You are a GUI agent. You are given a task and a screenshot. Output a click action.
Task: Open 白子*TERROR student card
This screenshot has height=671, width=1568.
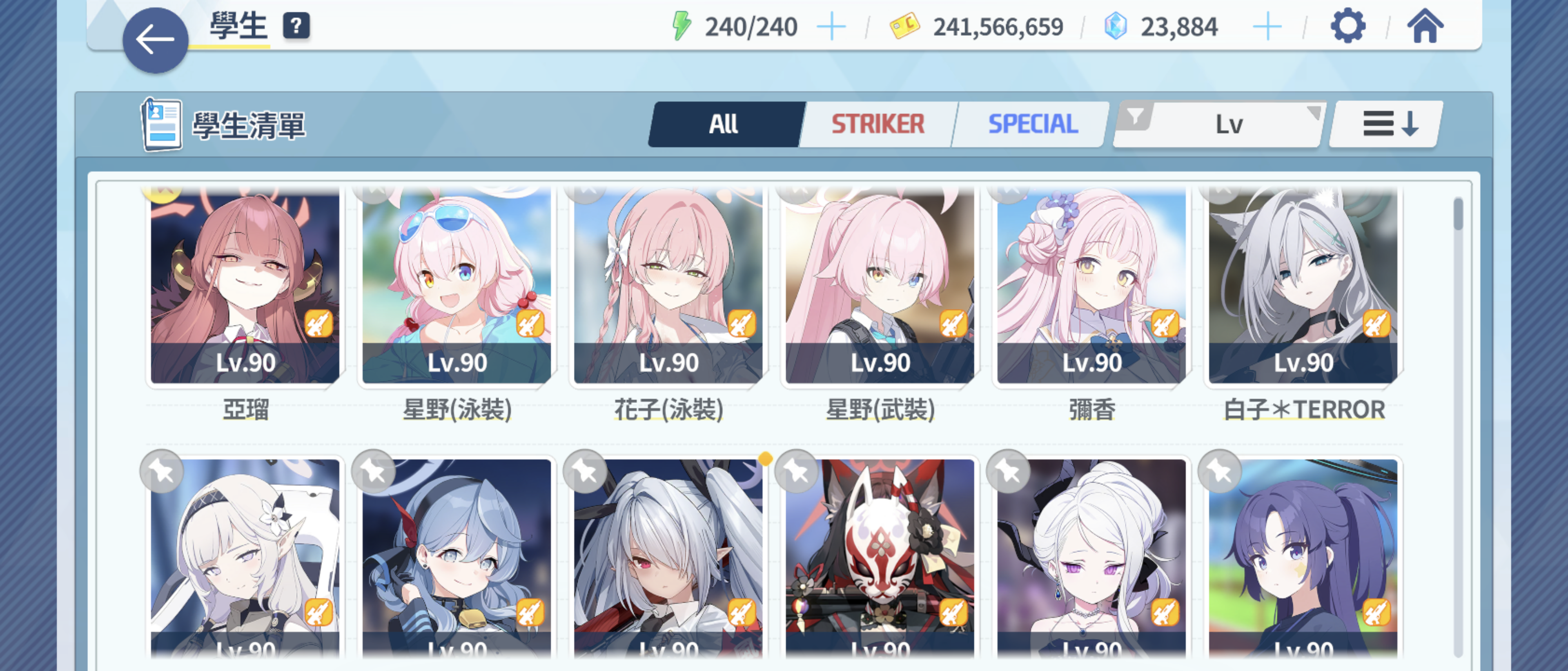(x=1303, y=286)
